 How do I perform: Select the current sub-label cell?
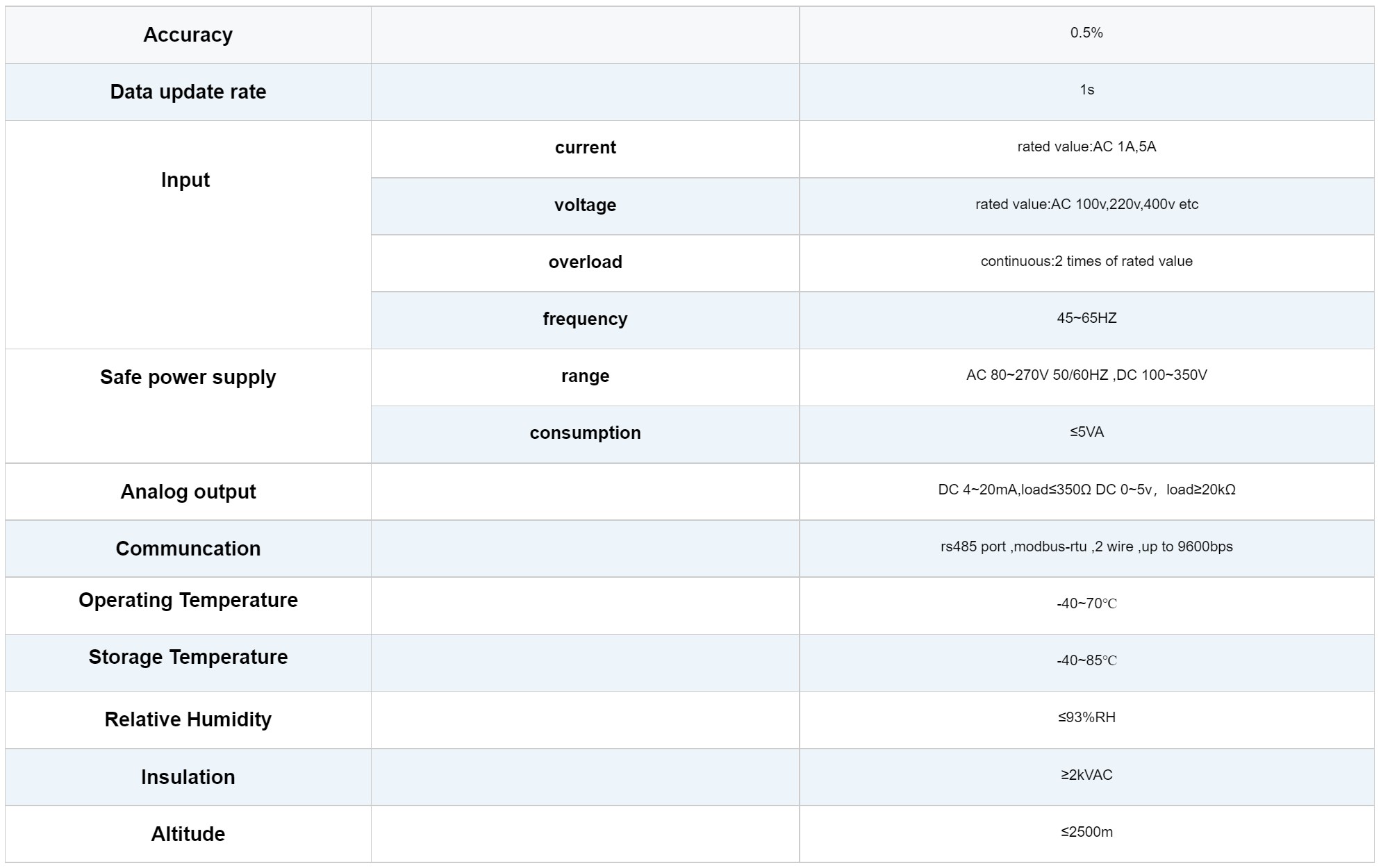pos(585,147)
